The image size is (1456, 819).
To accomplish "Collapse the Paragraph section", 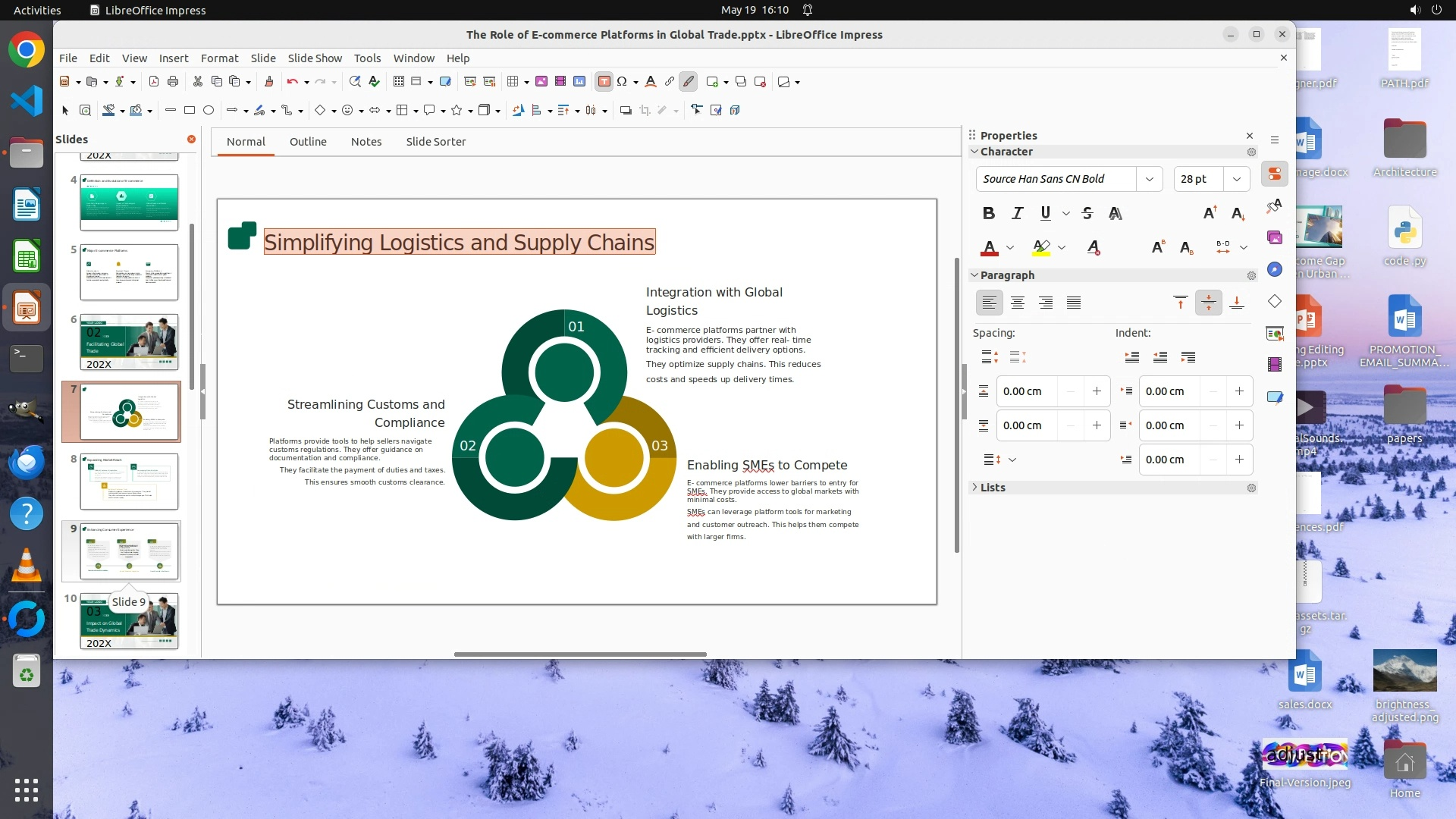I will pos(975,275).
